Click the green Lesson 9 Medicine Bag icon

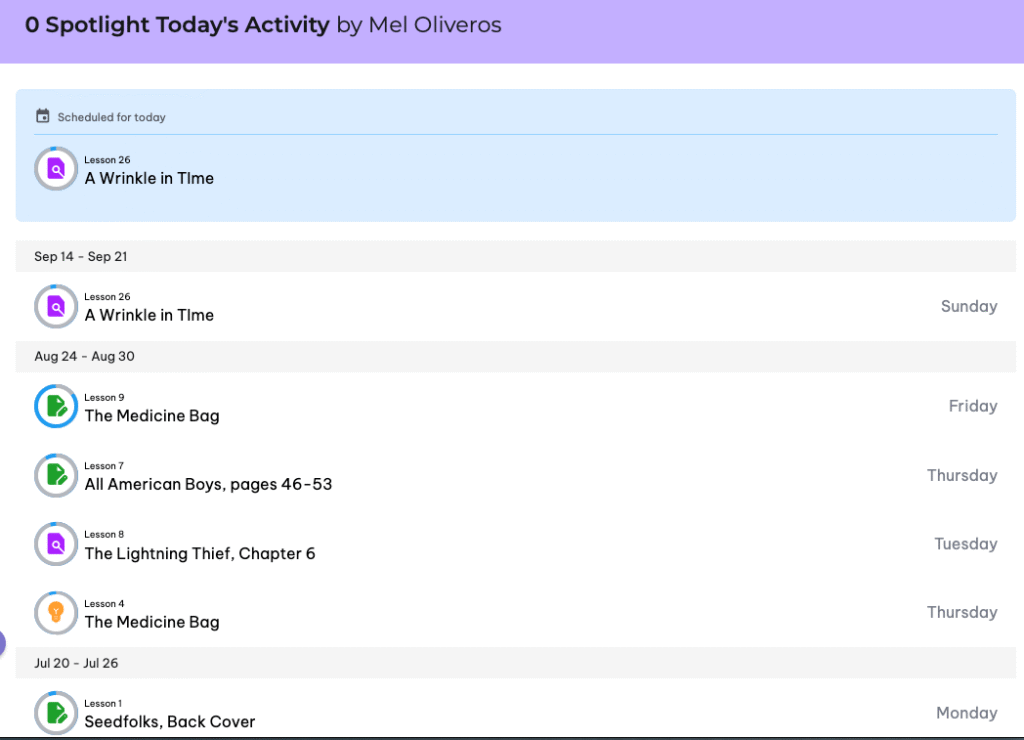point(56,406)
